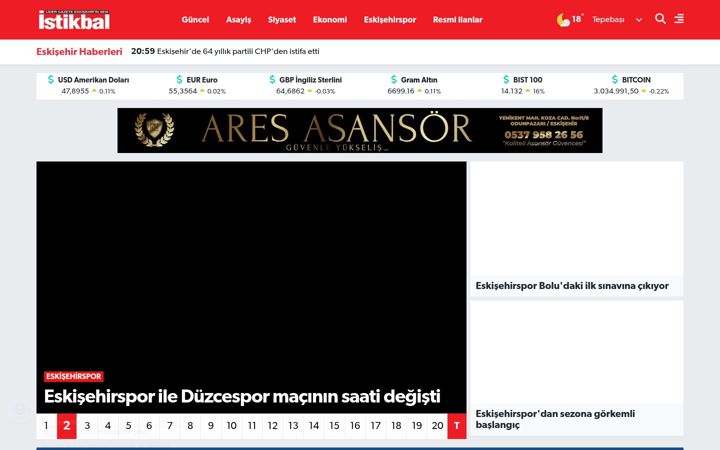Viewport: 720px width, 450px height.
Task: Open the Ares Asansör banner ad
Action: coord(360,130)
